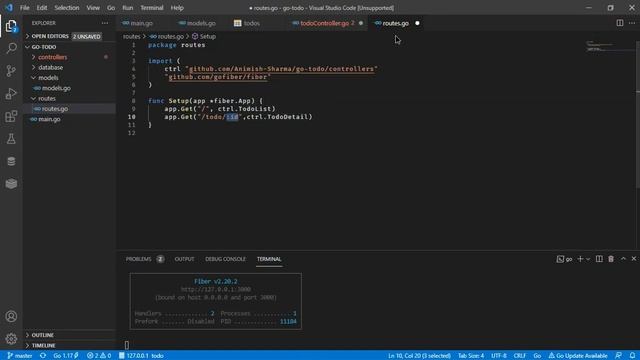Open the Run and Debug view icon

(11, 93)
